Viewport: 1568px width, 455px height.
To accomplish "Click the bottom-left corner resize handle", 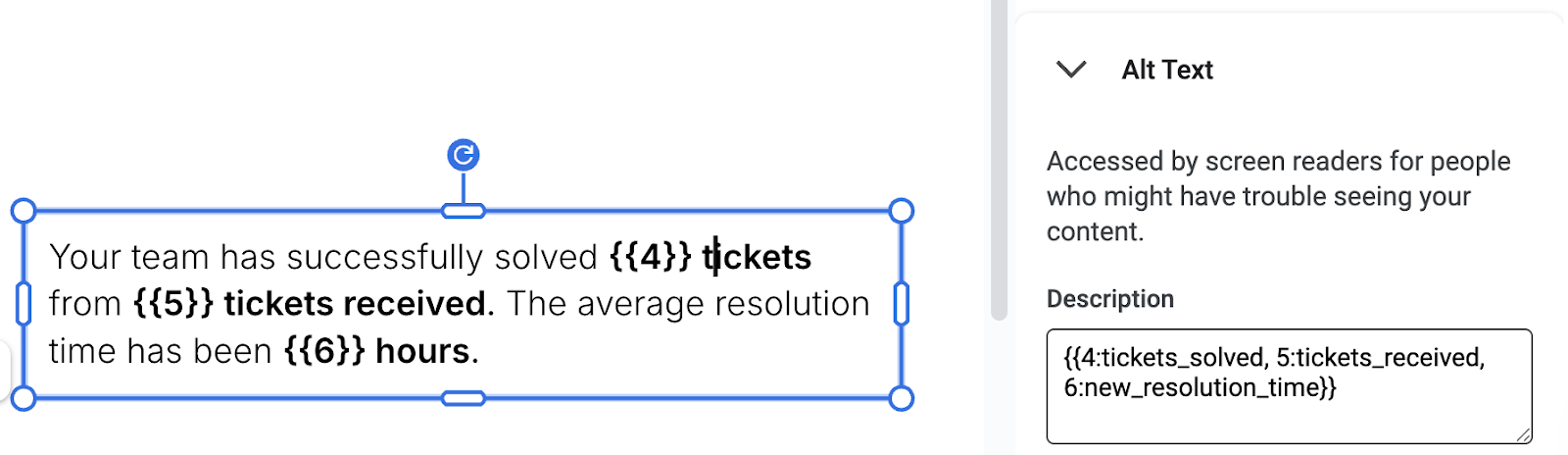I will [24, 398].
